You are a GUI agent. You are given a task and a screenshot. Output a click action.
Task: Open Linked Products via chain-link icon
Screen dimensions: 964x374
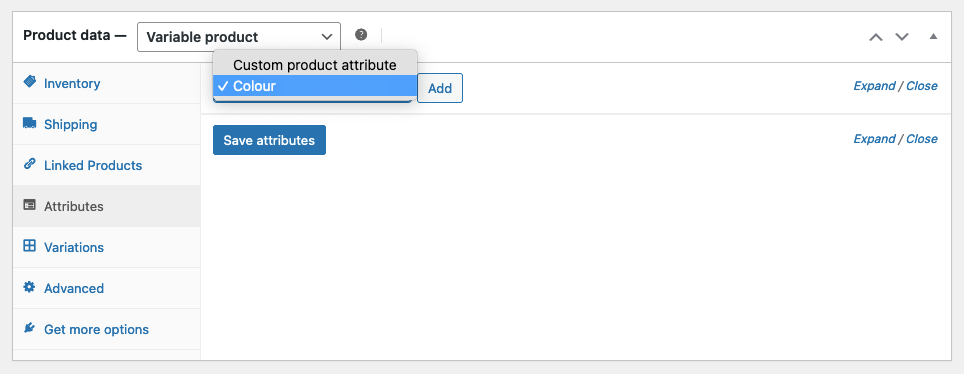[30, 164]
